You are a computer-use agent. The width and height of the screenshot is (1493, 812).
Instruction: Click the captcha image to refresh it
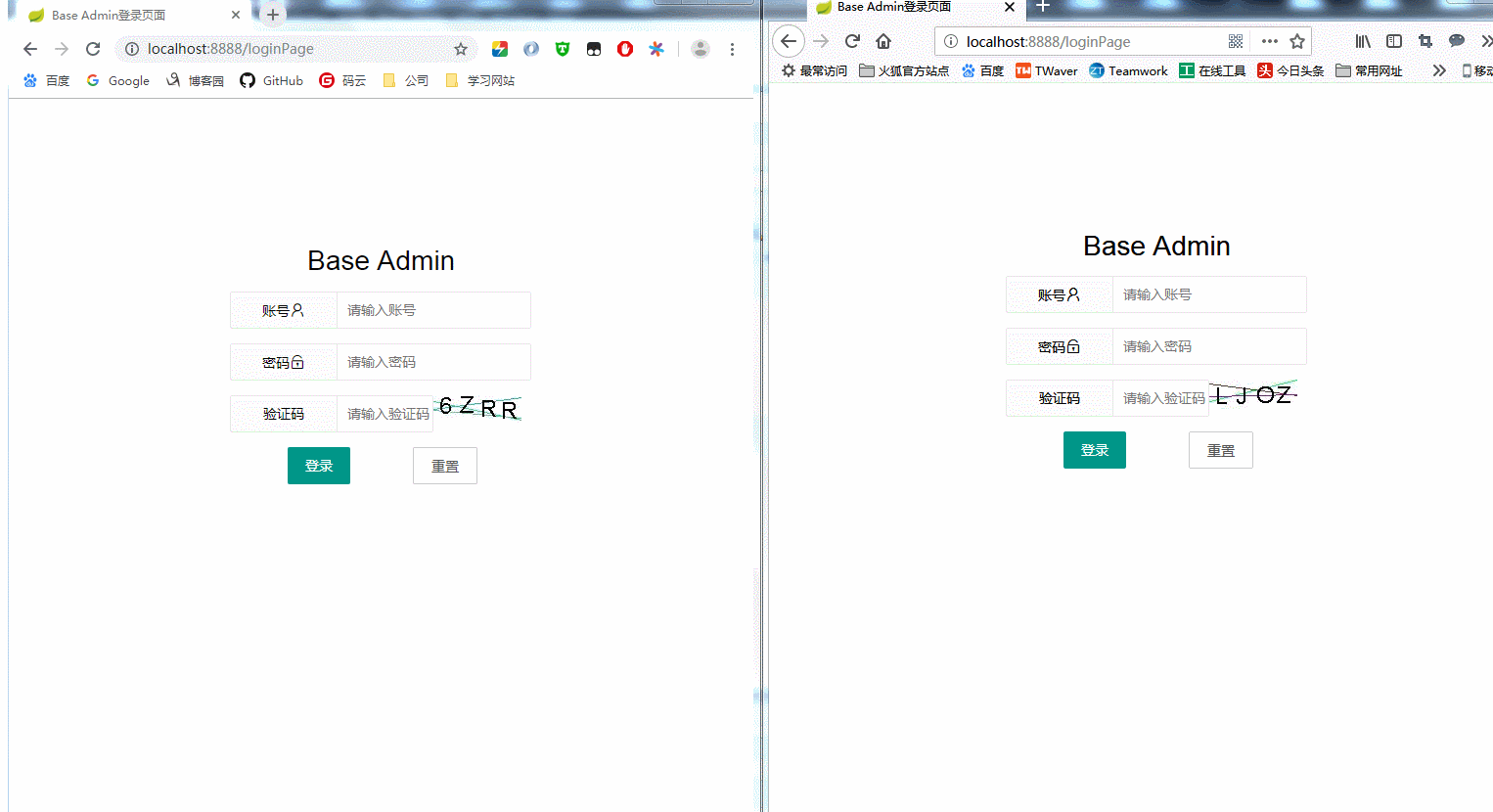point(478,407)
